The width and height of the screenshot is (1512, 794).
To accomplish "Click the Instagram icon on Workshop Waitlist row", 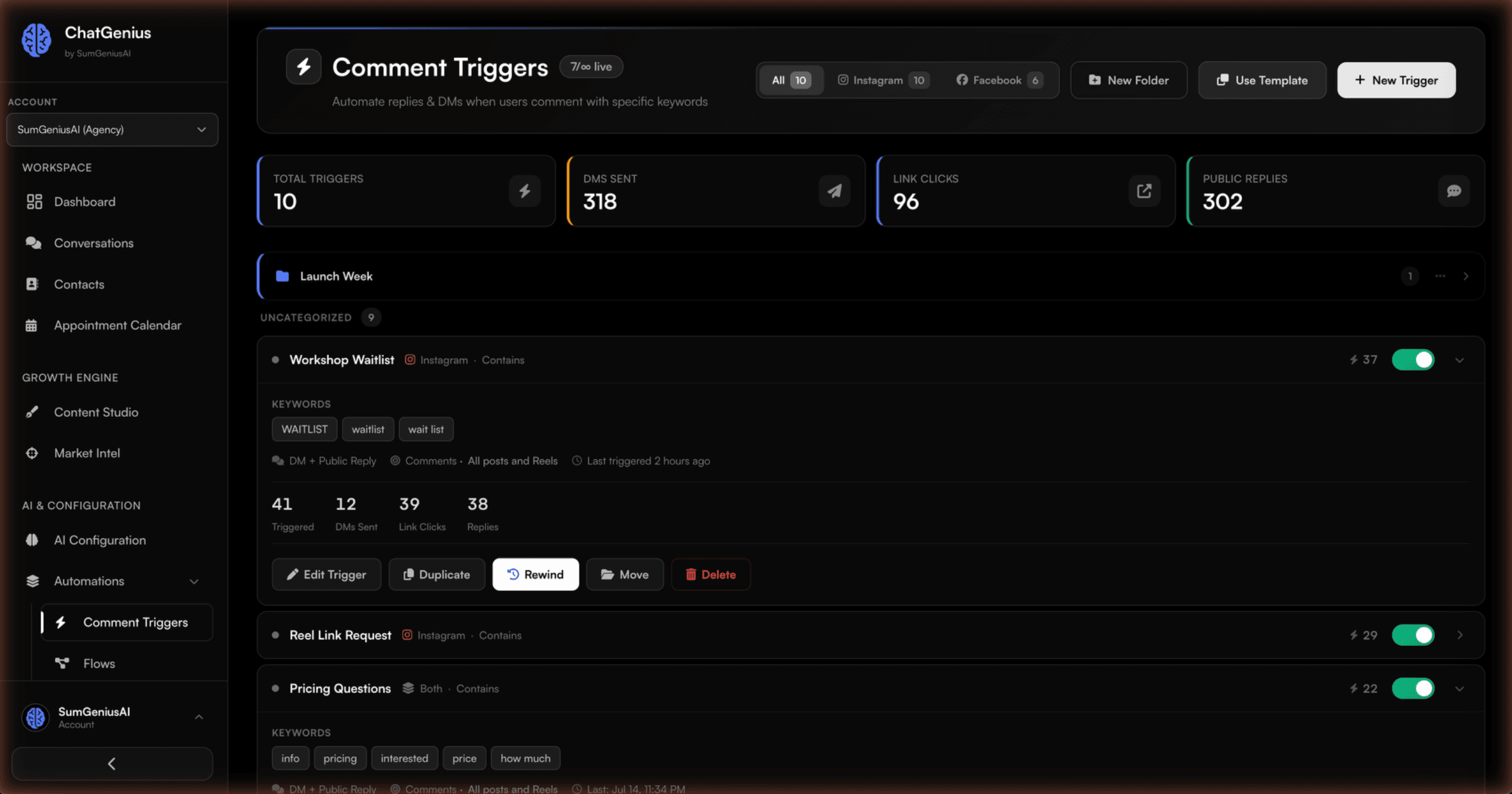I will [x=410, y=360].
